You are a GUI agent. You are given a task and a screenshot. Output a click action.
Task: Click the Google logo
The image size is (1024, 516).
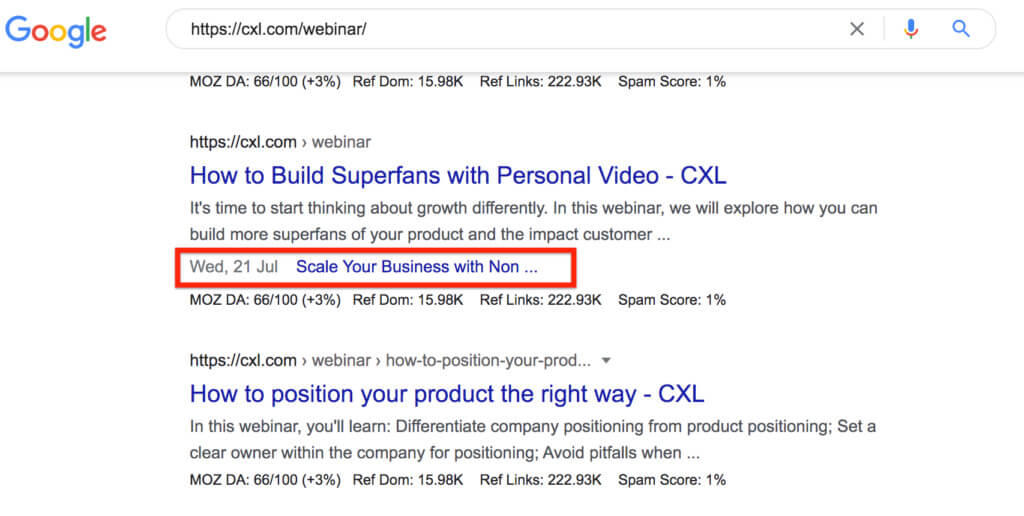[x=56, y=31]
